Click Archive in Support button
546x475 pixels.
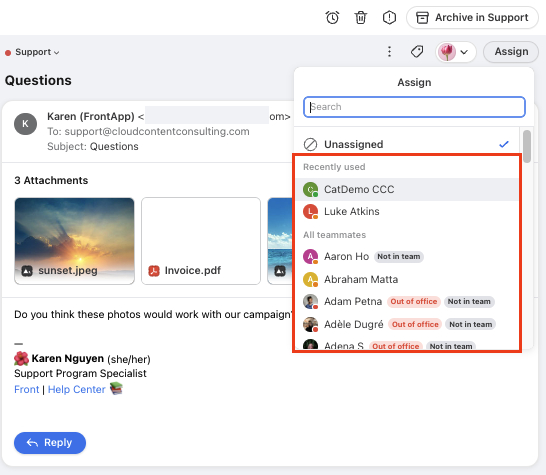472,17
